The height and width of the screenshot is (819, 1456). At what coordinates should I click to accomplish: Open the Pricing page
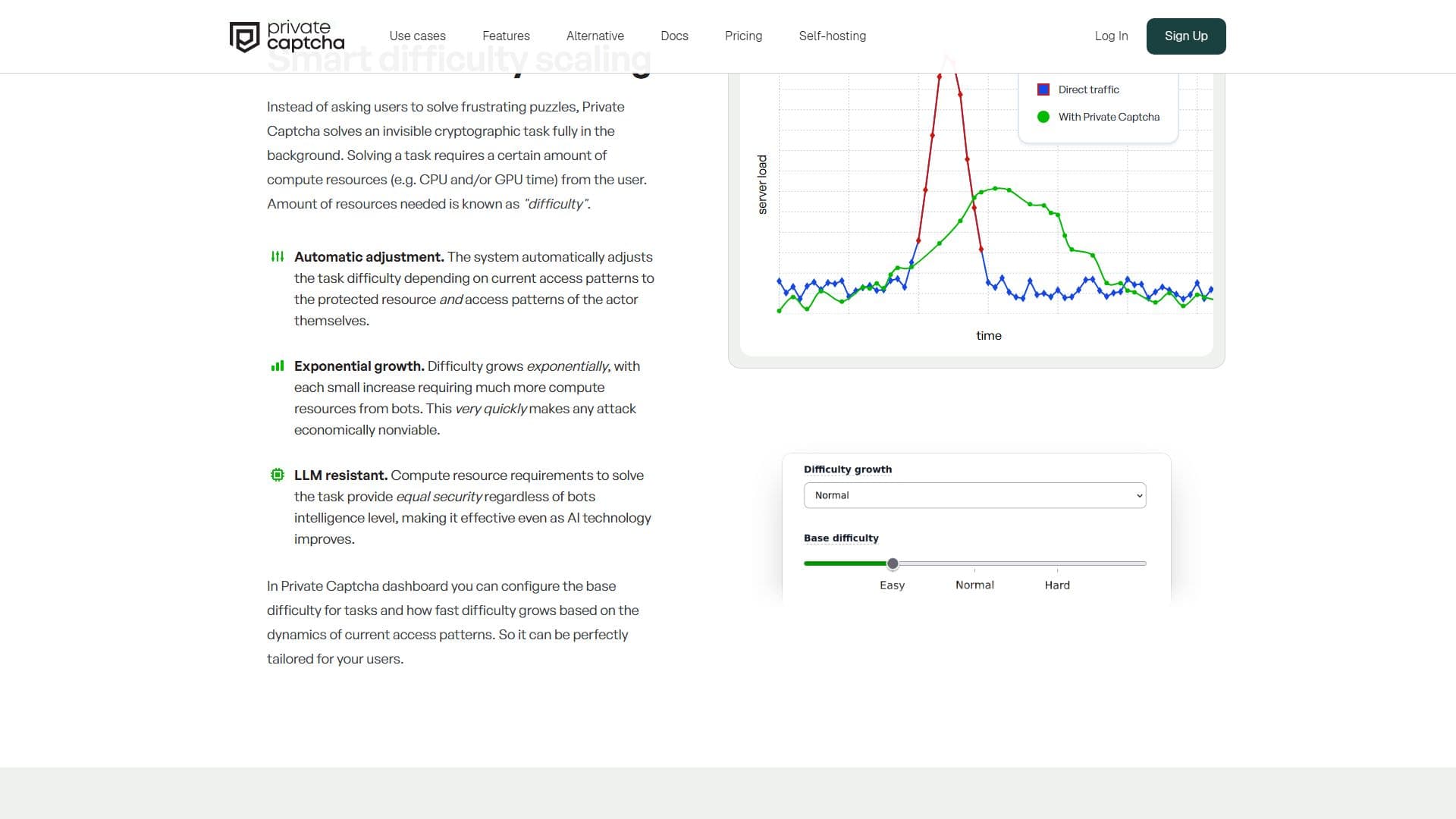pos(743,36)
